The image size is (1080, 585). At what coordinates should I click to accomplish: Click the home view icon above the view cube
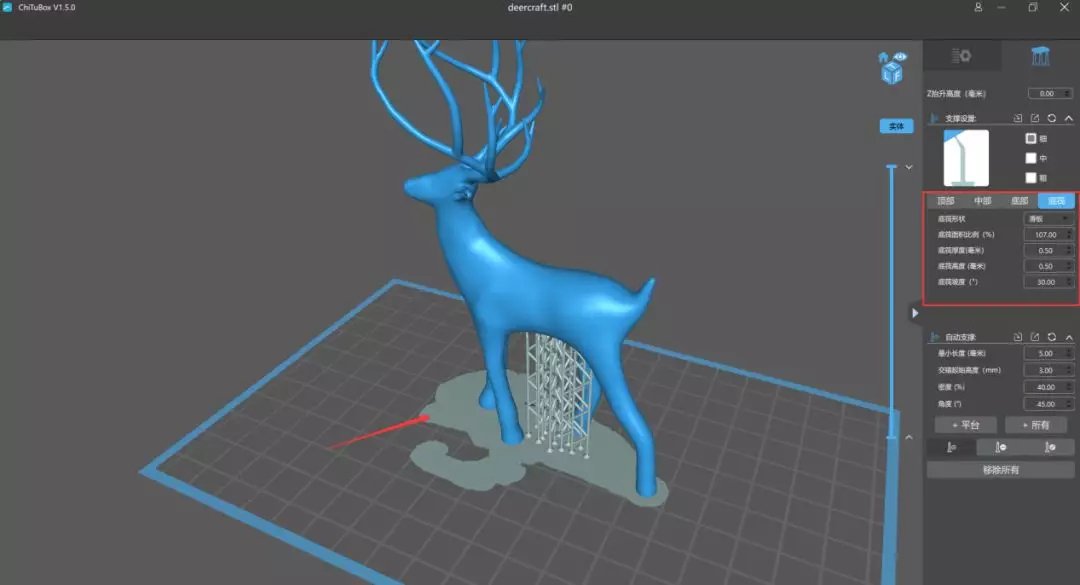[x=883, y=57]
